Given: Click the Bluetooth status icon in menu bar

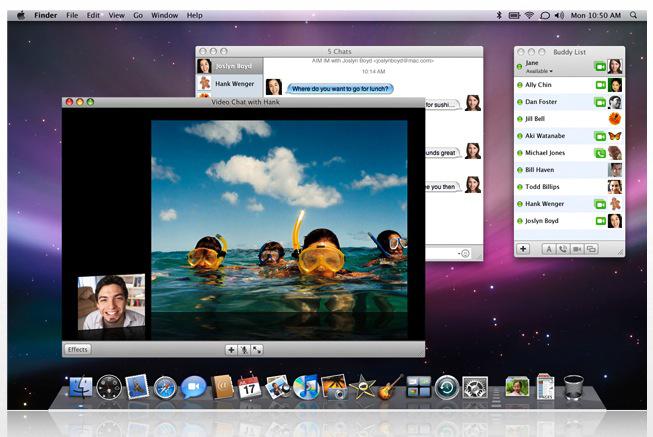Looking at the screenshot, I should point(499,15).
